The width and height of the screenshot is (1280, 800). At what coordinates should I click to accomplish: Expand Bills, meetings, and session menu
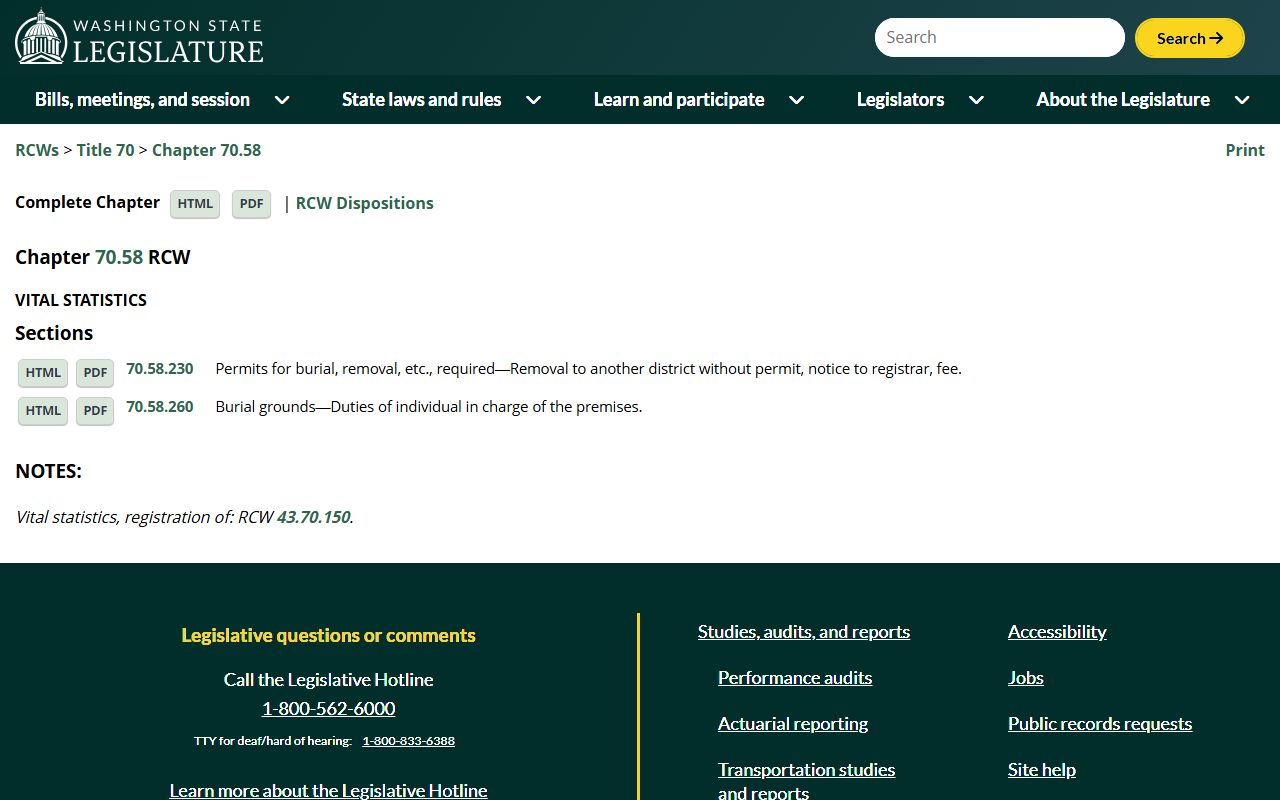click(162, 100)
